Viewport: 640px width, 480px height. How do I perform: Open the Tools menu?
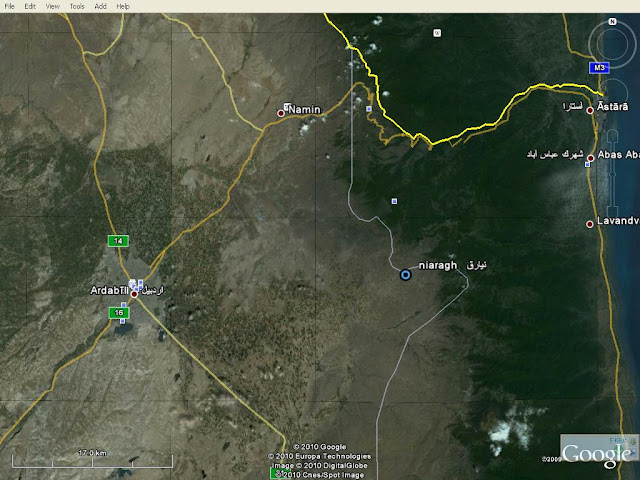[x=77, y=6]
